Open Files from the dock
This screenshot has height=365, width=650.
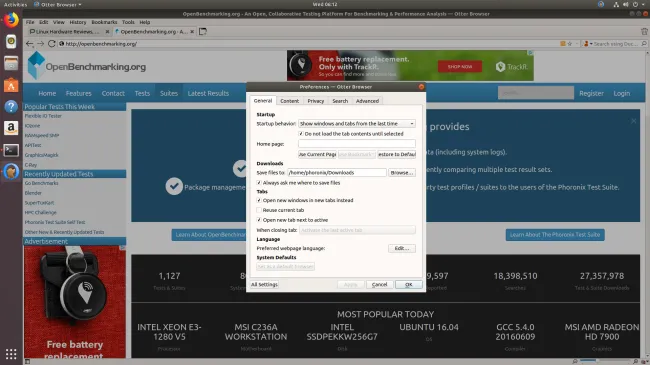tap(11, 63)
